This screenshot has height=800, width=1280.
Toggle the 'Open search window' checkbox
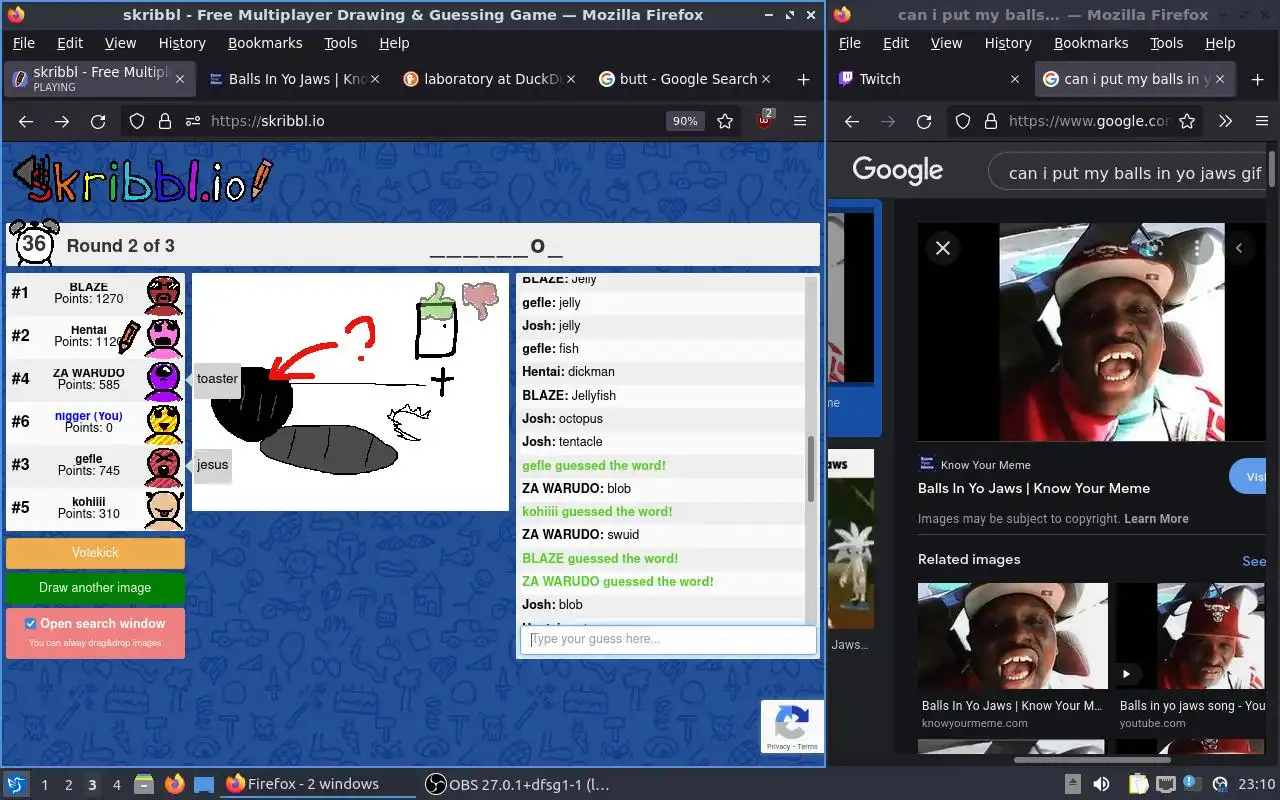click(30, 623)
